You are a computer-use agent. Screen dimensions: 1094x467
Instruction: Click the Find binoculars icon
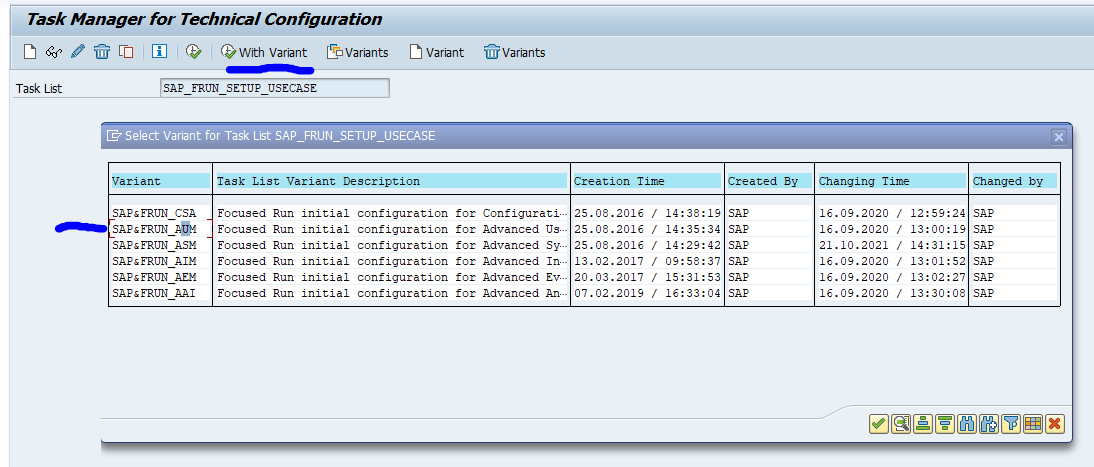pyautogui.click(x=966, y=423)
